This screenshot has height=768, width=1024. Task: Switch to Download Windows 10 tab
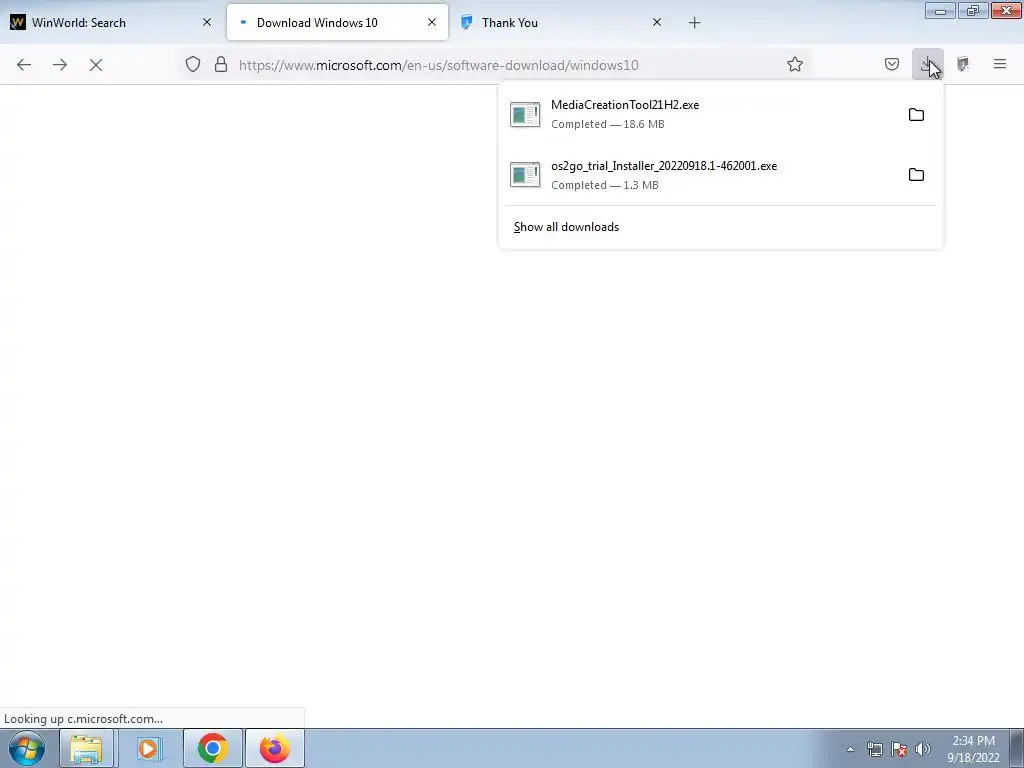pyautogui.click(x=337, y=23)
